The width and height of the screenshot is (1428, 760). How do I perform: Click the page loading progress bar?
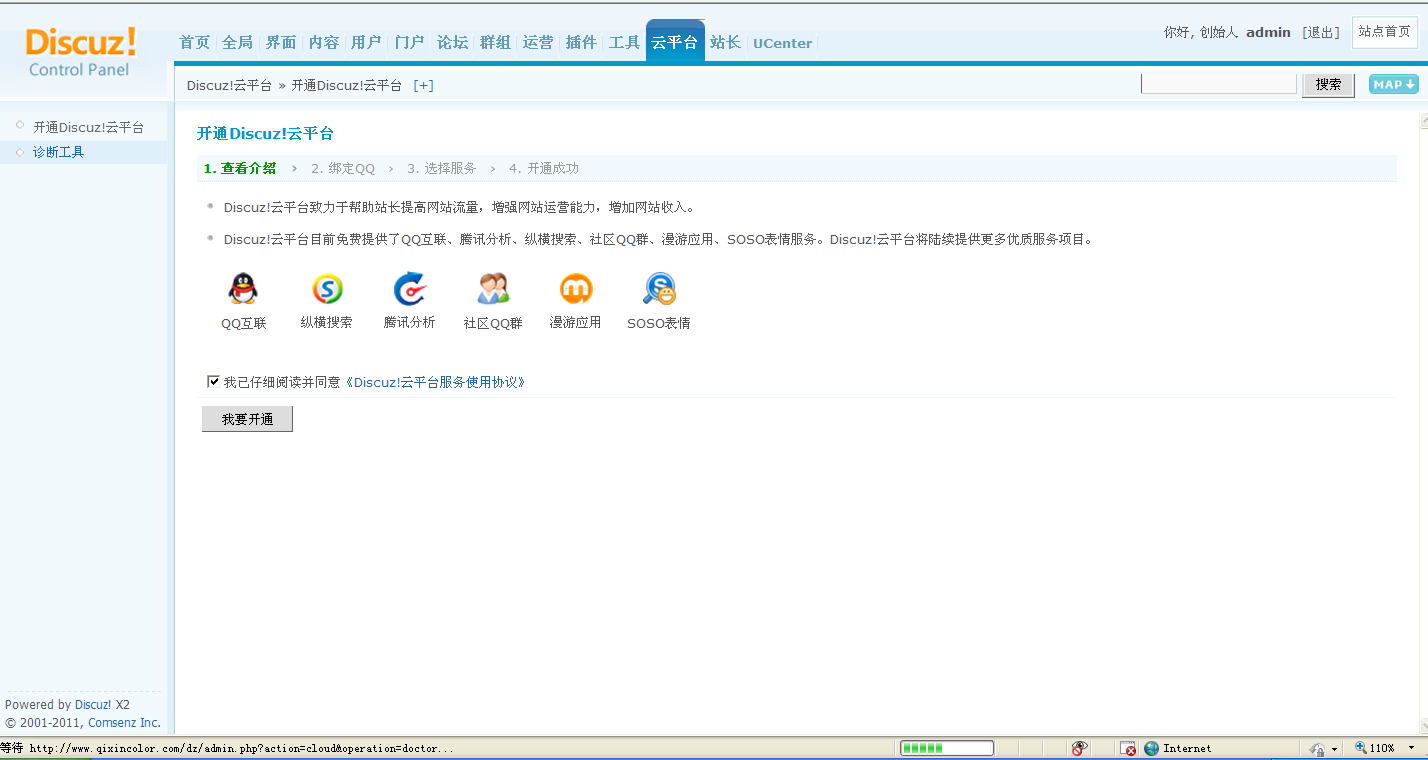click(x=946, y=748)
